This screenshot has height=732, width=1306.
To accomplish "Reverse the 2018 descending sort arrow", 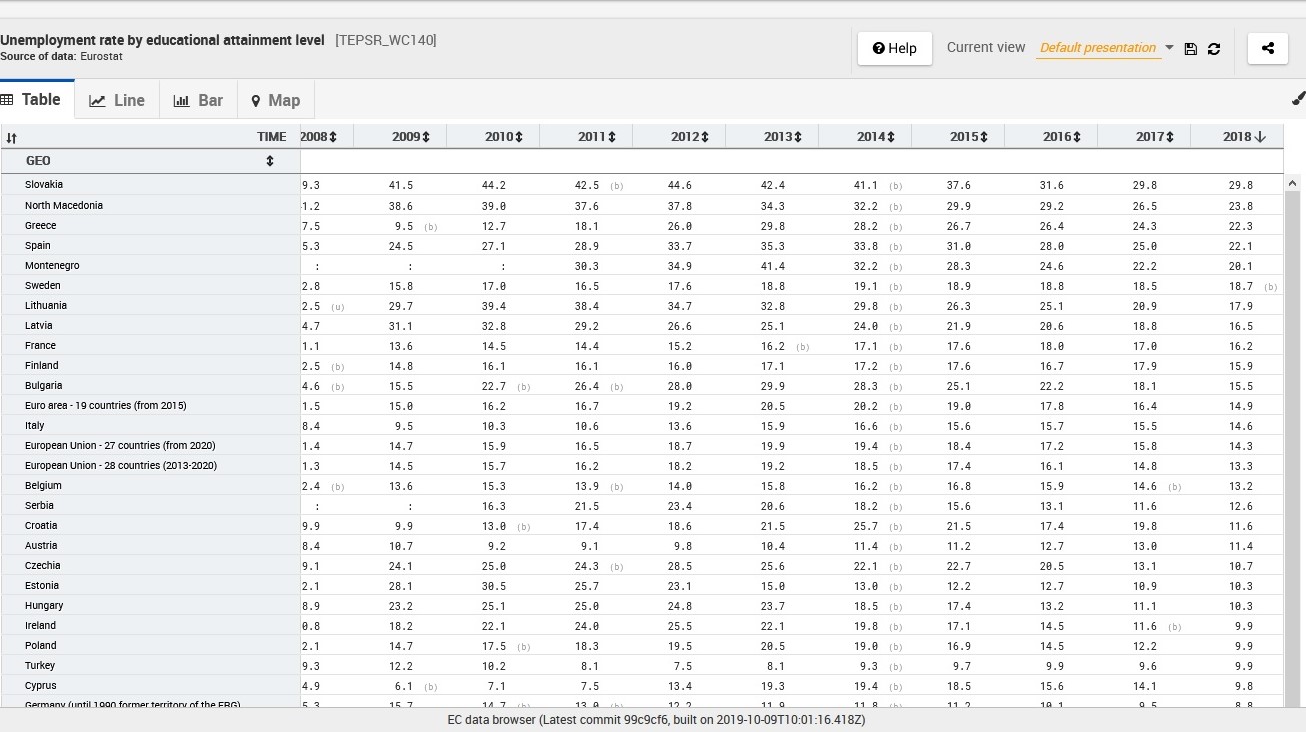I will (1260, 137).
